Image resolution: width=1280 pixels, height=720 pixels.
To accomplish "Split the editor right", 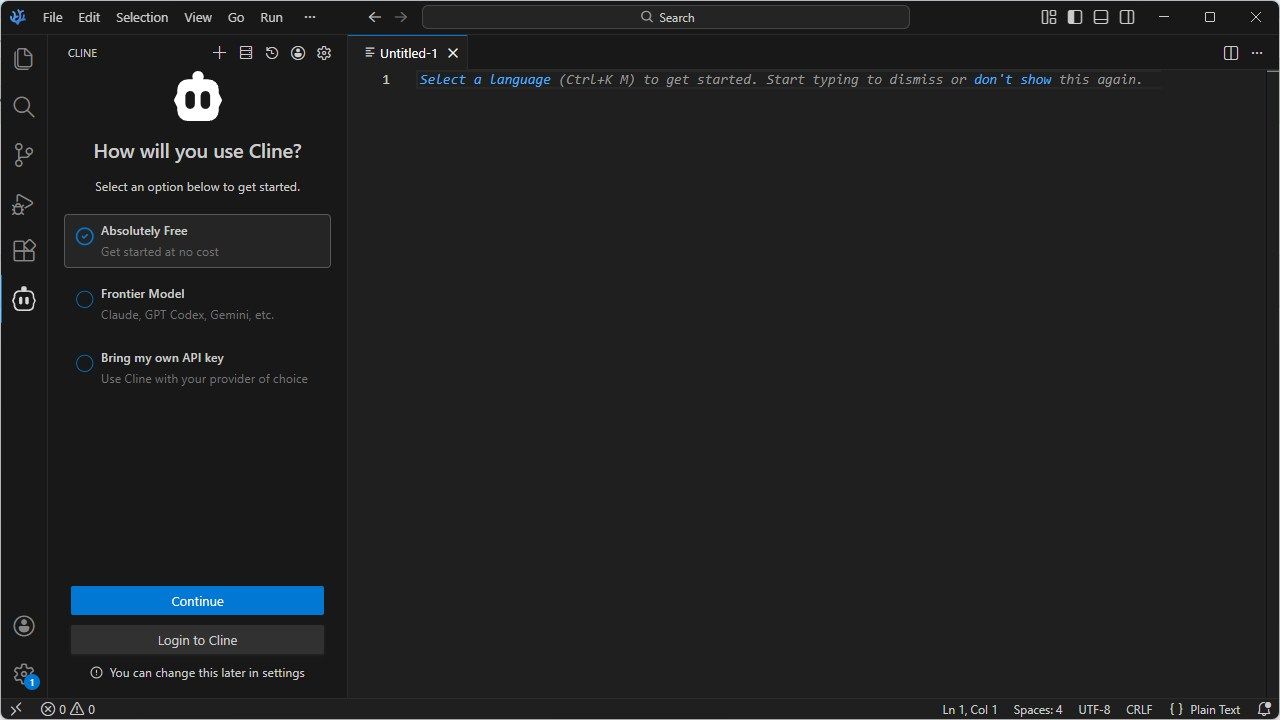I will click(x=1231, y=53).
